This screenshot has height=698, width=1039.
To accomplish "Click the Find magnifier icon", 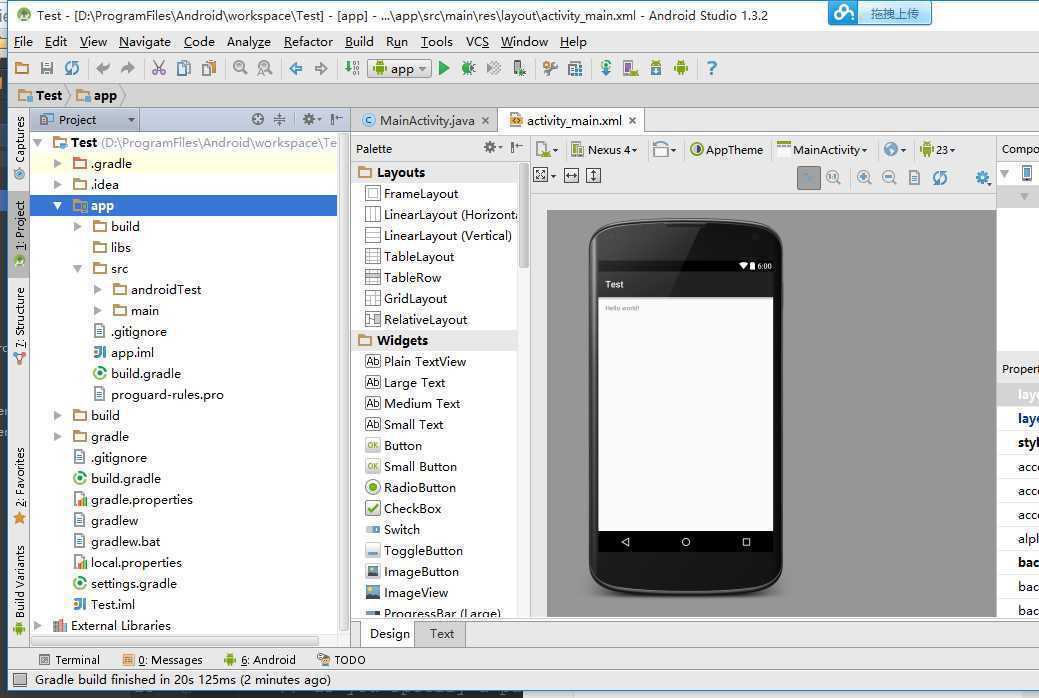I will tap(240, 68).
